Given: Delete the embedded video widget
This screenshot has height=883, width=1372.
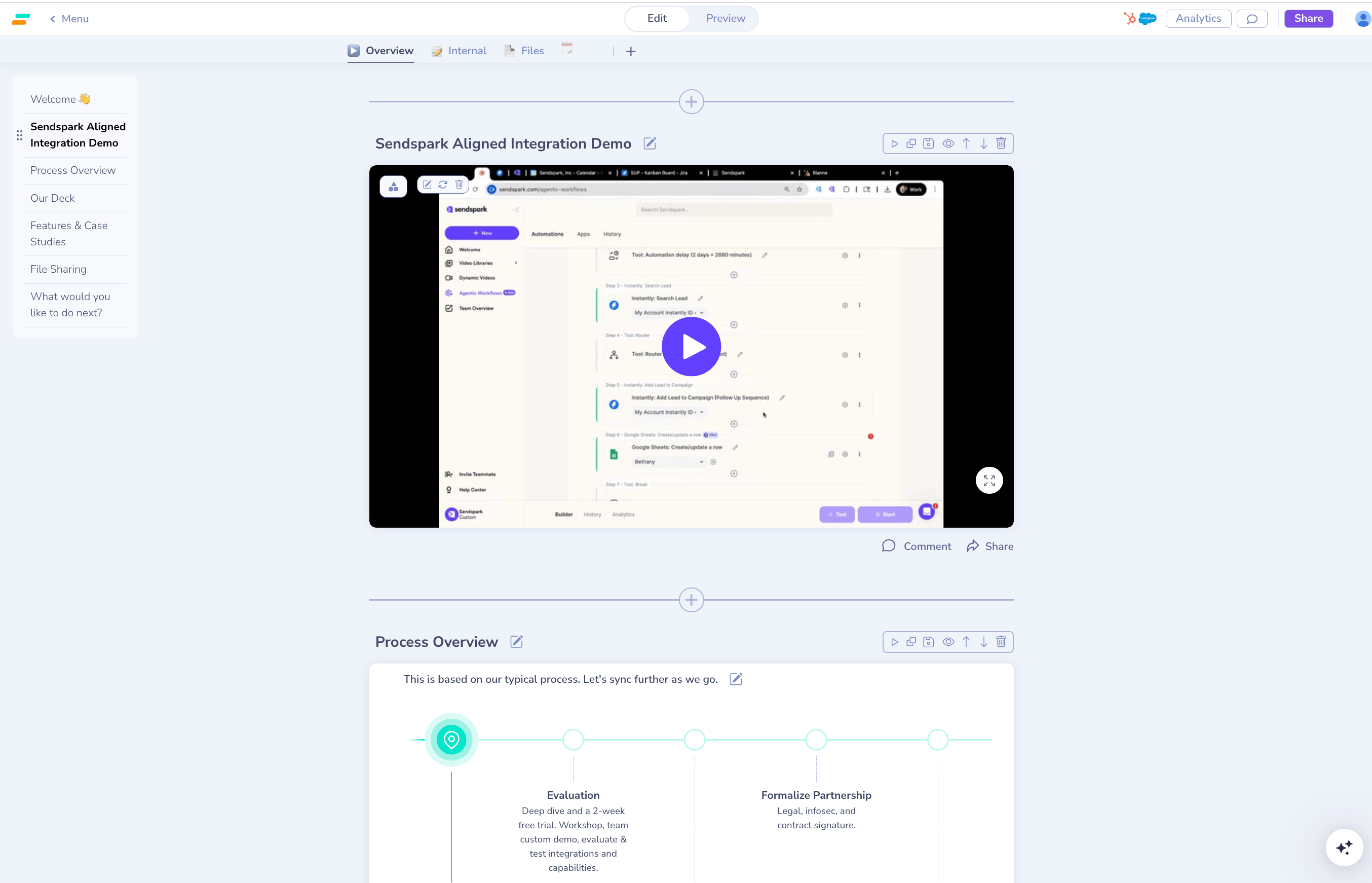Looking at the screenshot, I should [459, 185].
